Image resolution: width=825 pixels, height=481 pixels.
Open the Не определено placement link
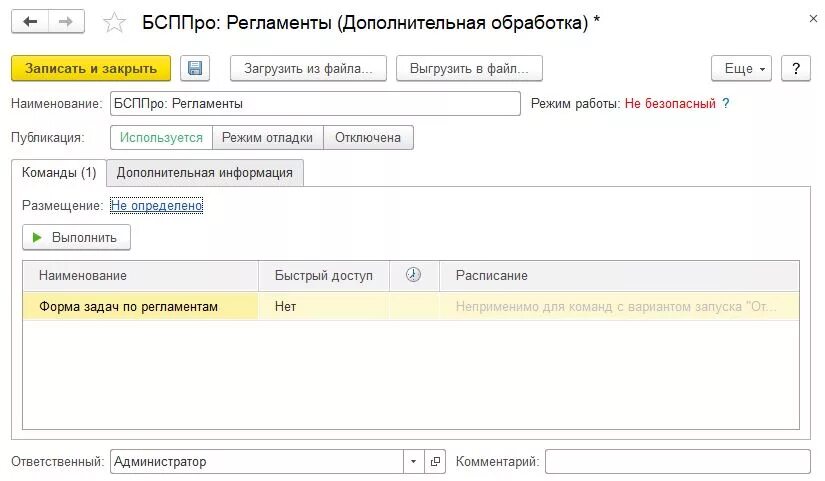[156, 205]
